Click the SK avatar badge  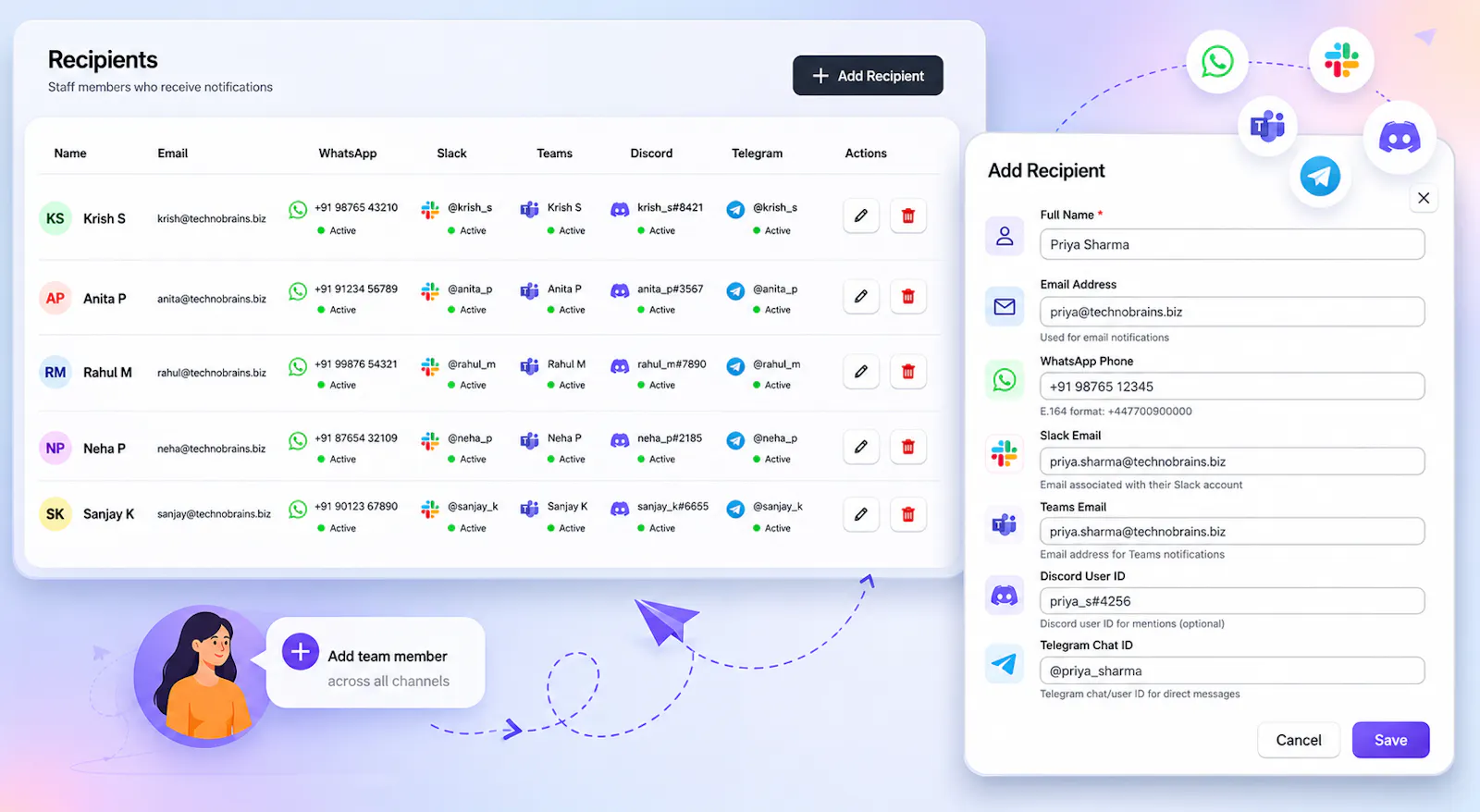[x=55, y=513]
